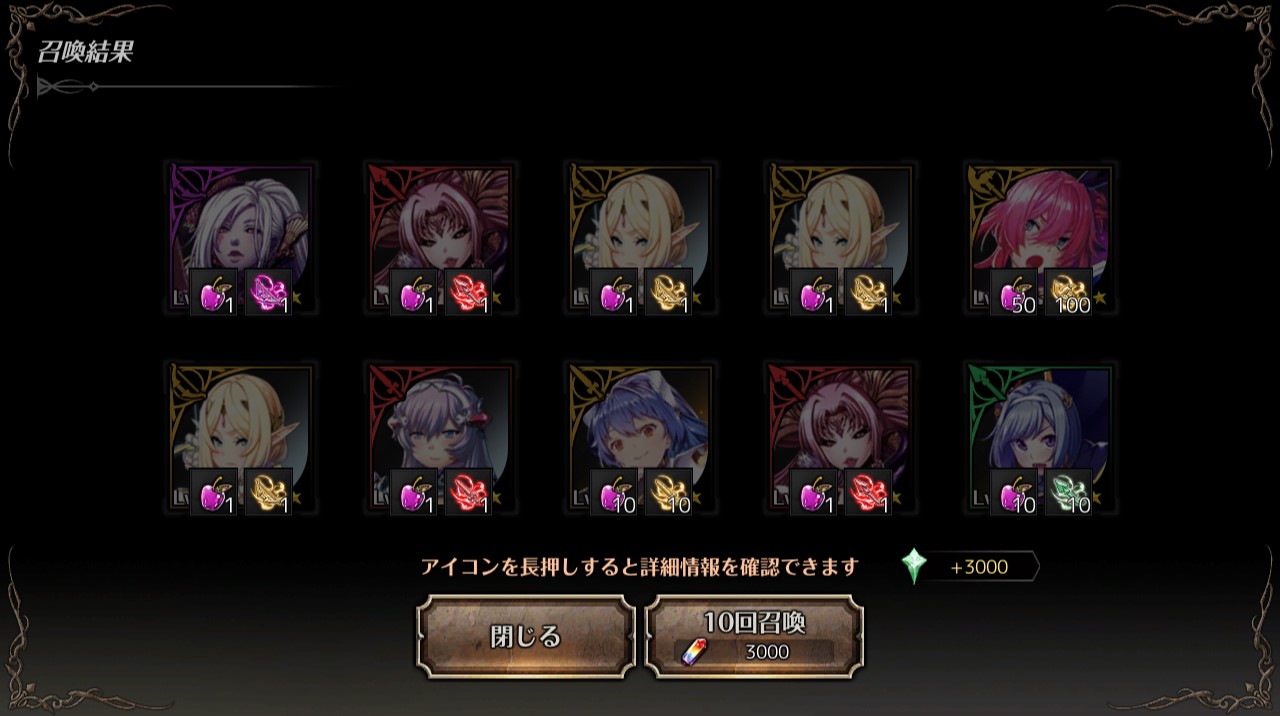Select the pink-haired character with 50 apples
The height and width of the screenshot is (716, 1280).
(1040, 239)
